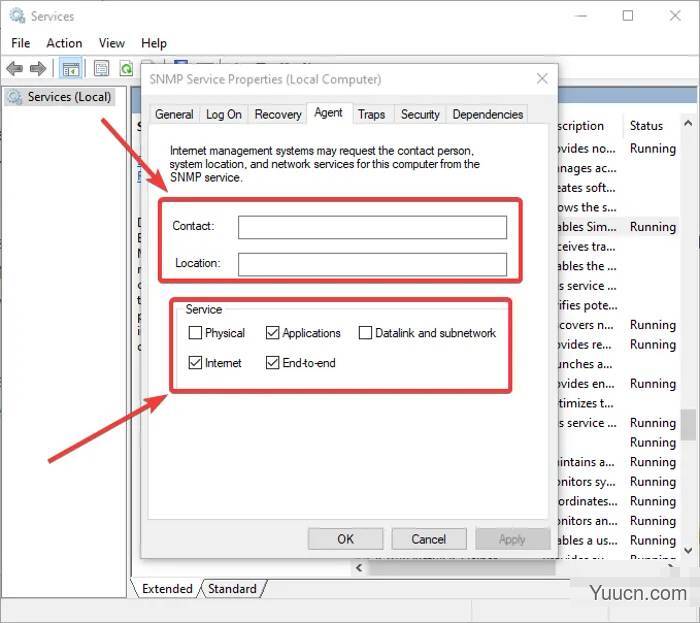Toggle Show/Hide Console Tree toolbar icon
Image resolution: width=700 pixels, height=623 pixels.
click(71, 69)
